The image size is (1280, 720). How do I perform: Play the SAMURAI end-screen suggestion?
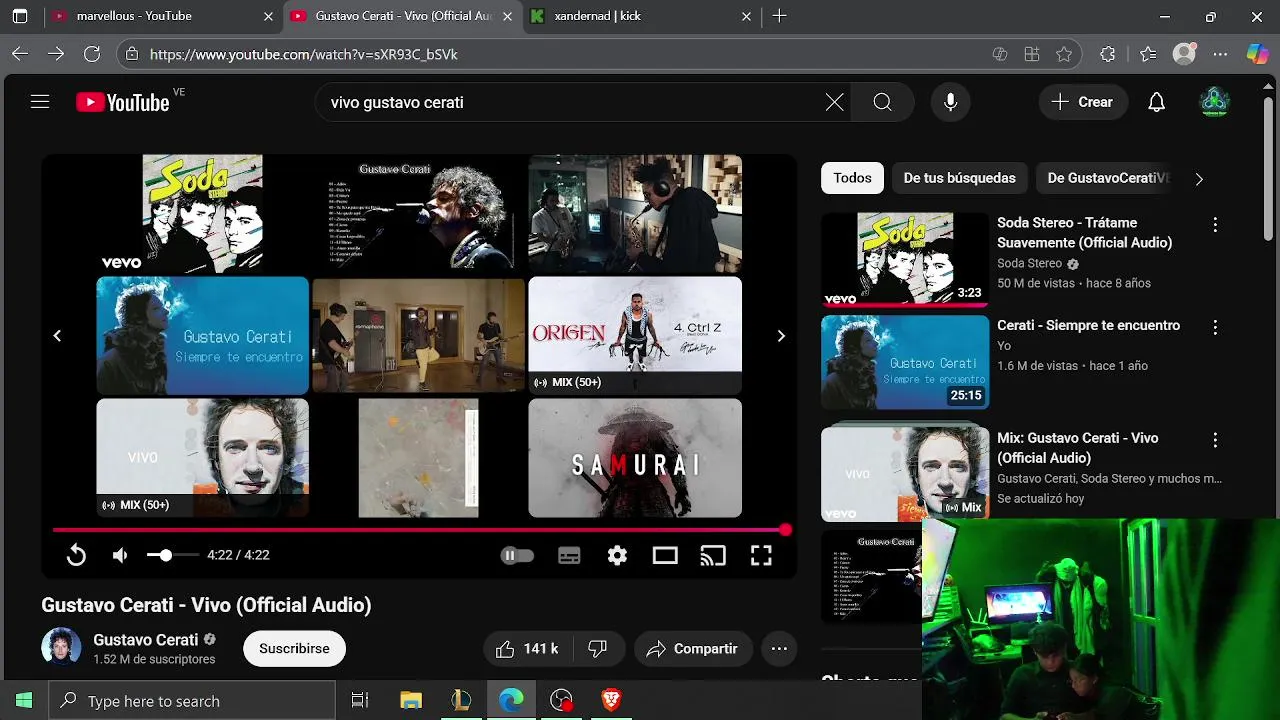point(635,458)
